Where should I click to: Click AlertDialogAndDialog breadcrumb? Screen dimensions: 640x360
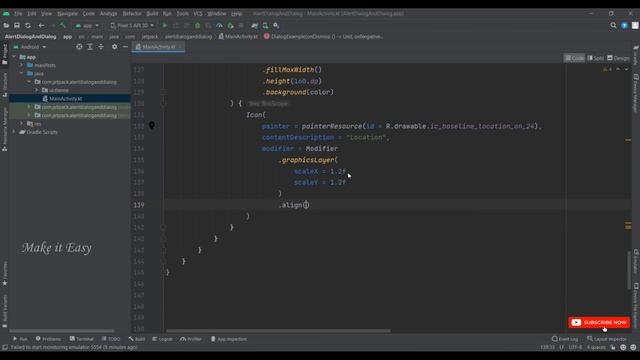point(30,36)
